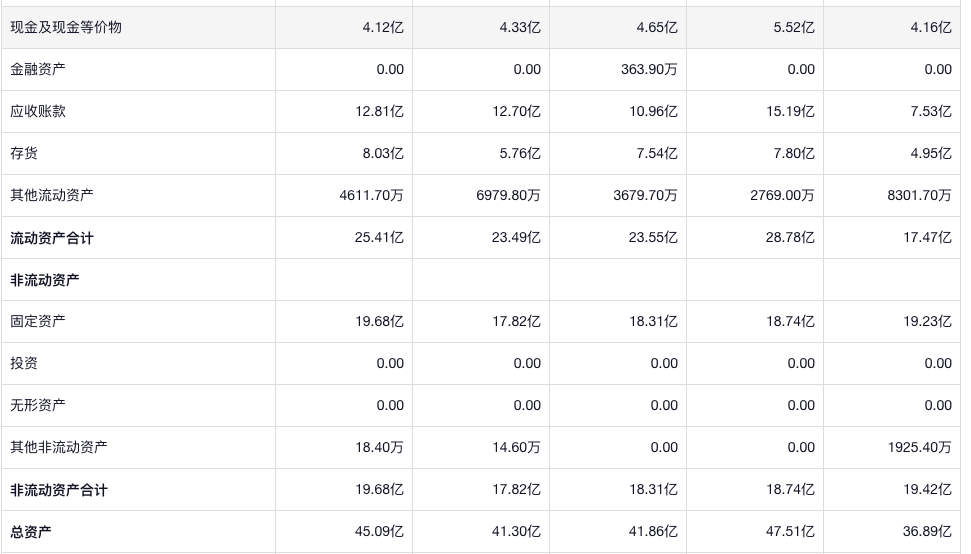Click the 47.51亿 total assets value

coord(789,532)
